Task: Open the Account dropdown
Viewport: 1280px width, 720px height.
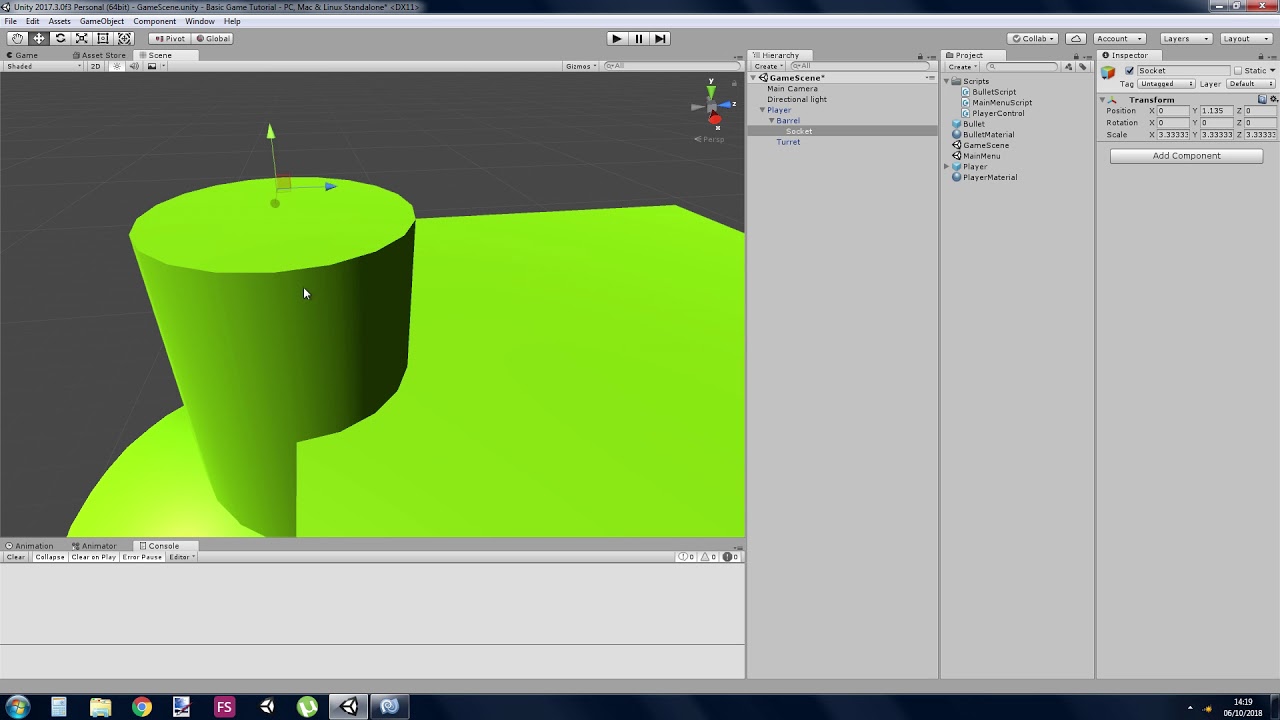Action: click(x=1119, y=38)
